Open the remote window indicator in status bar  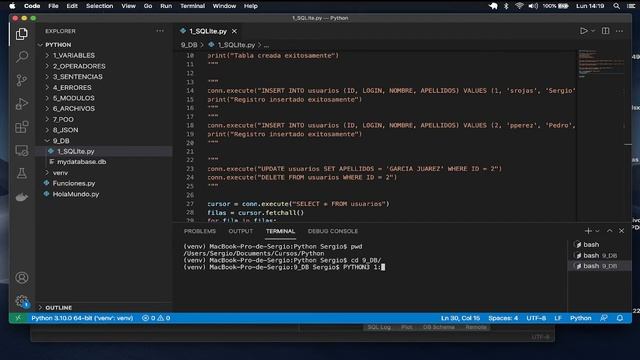coord(18,318)
